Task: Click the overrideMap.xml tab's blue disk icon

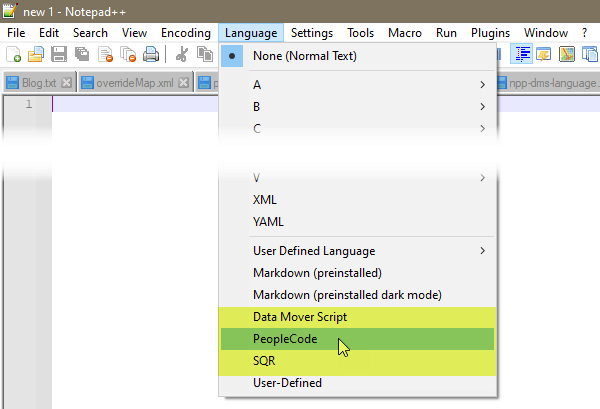Action: click(88, 83)
